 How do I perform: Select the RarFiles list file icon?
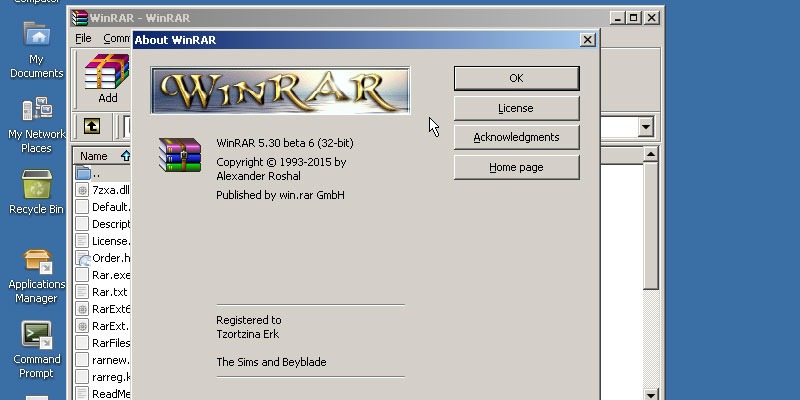coord(82,343)
